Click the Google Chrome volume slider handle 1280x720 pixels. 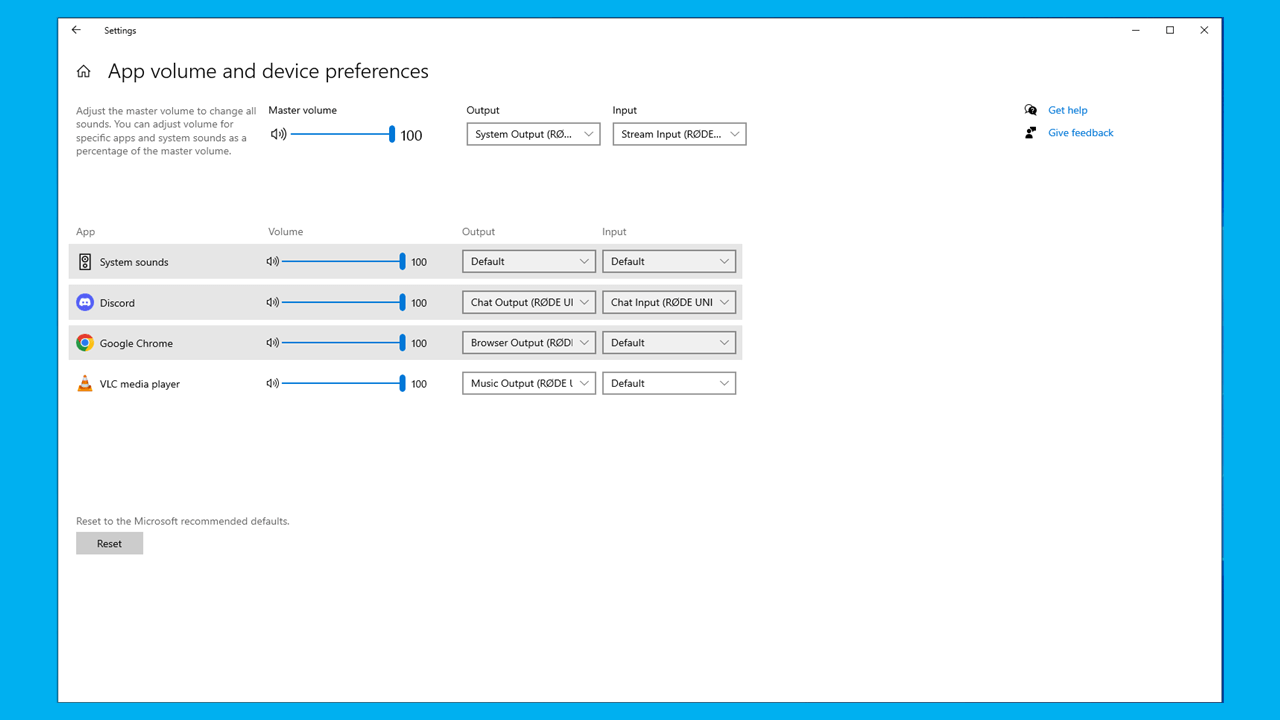click(x=402, y=343)
